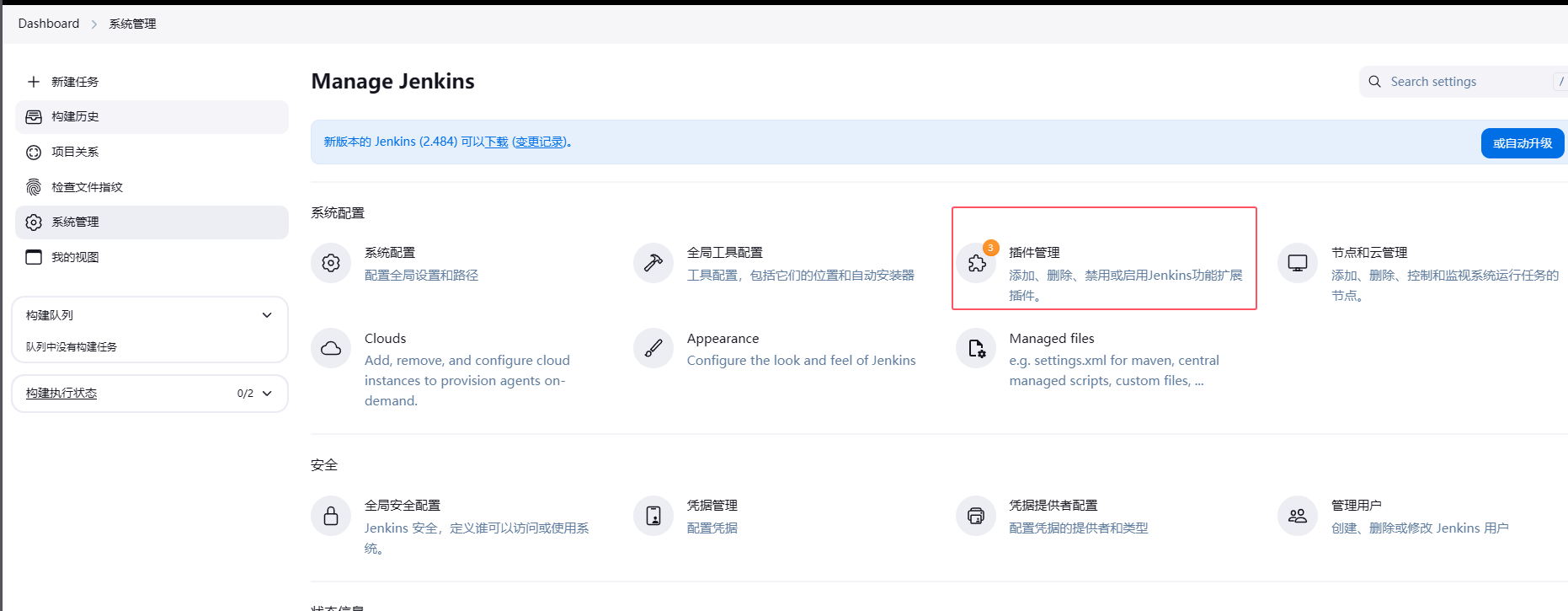
Task: Click the magnifier icon in Search settings
Action: [x=1375, y=82]
